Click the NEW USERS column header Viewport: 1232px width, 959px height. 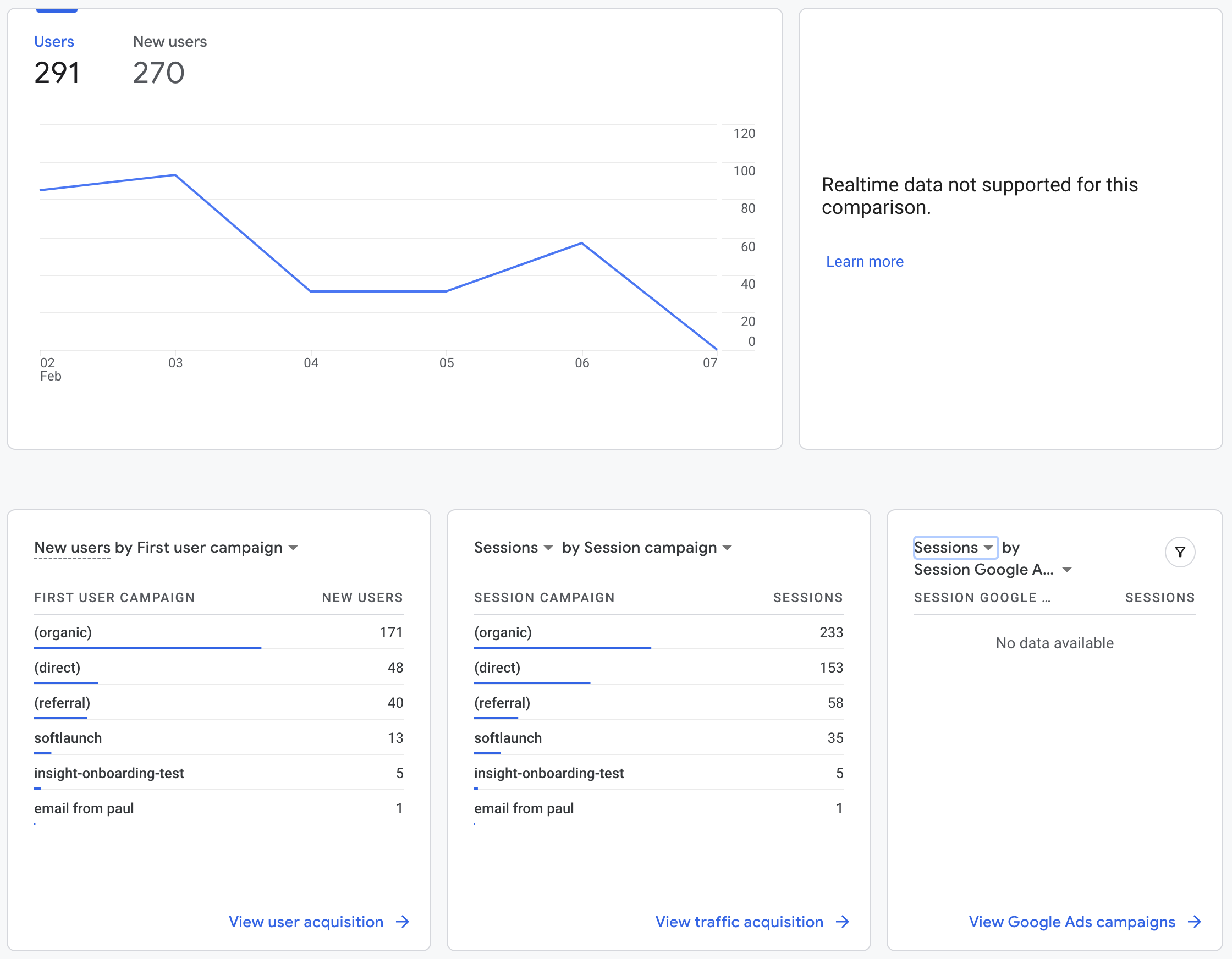[x=362, y=598]
